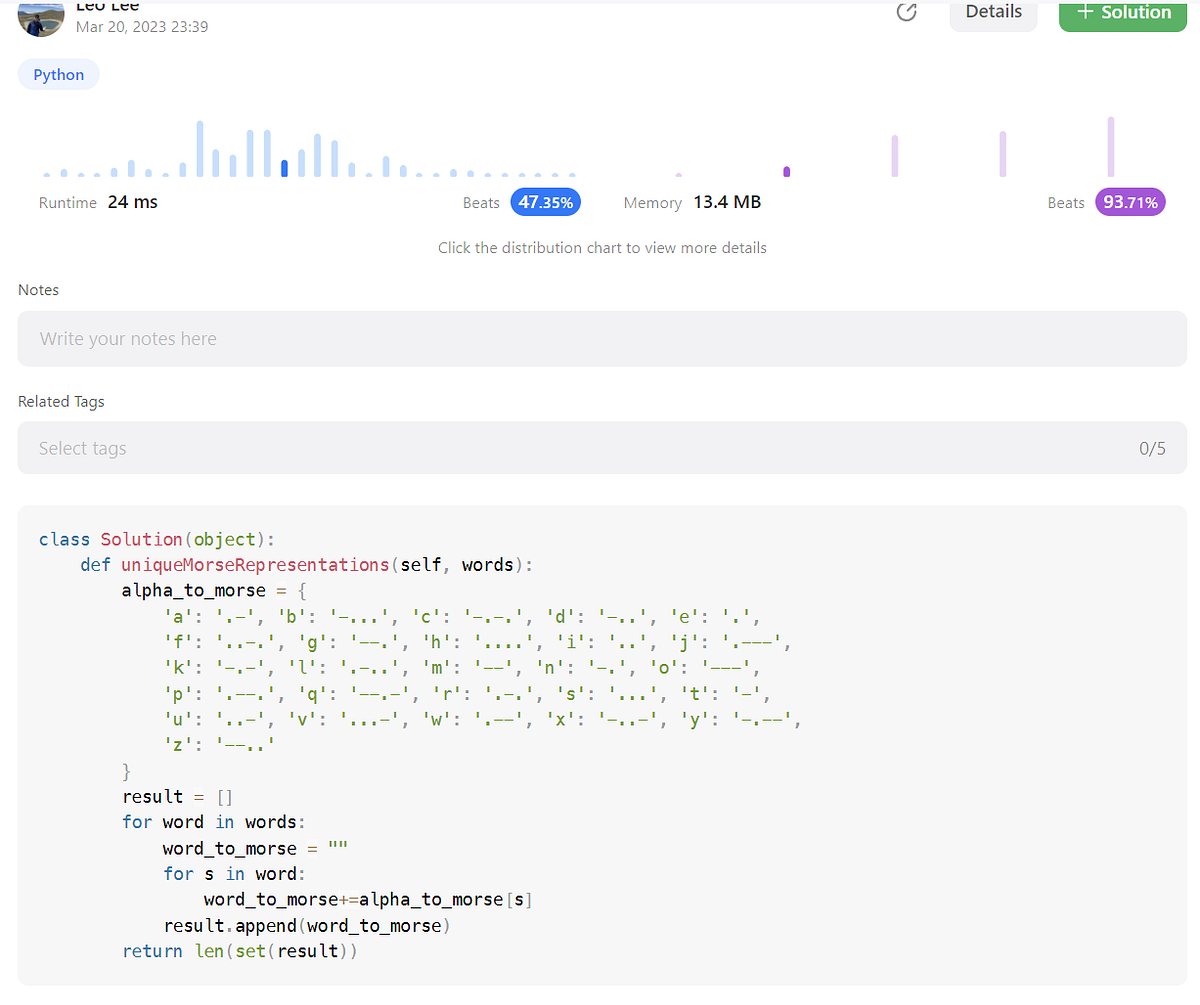The image size is (1200, 1005).
Task: Click Leo Lee's profile avatar
Action: point(40,19)
